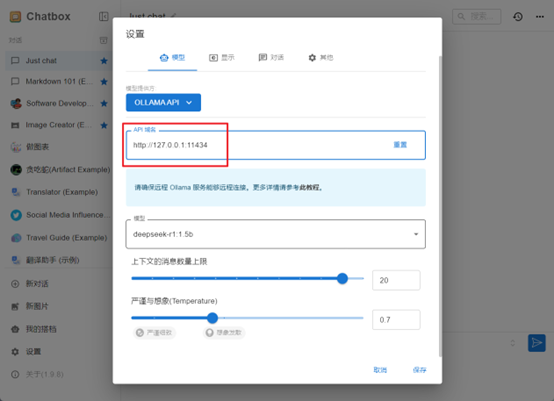Click the model selector arrows near send

513,343
